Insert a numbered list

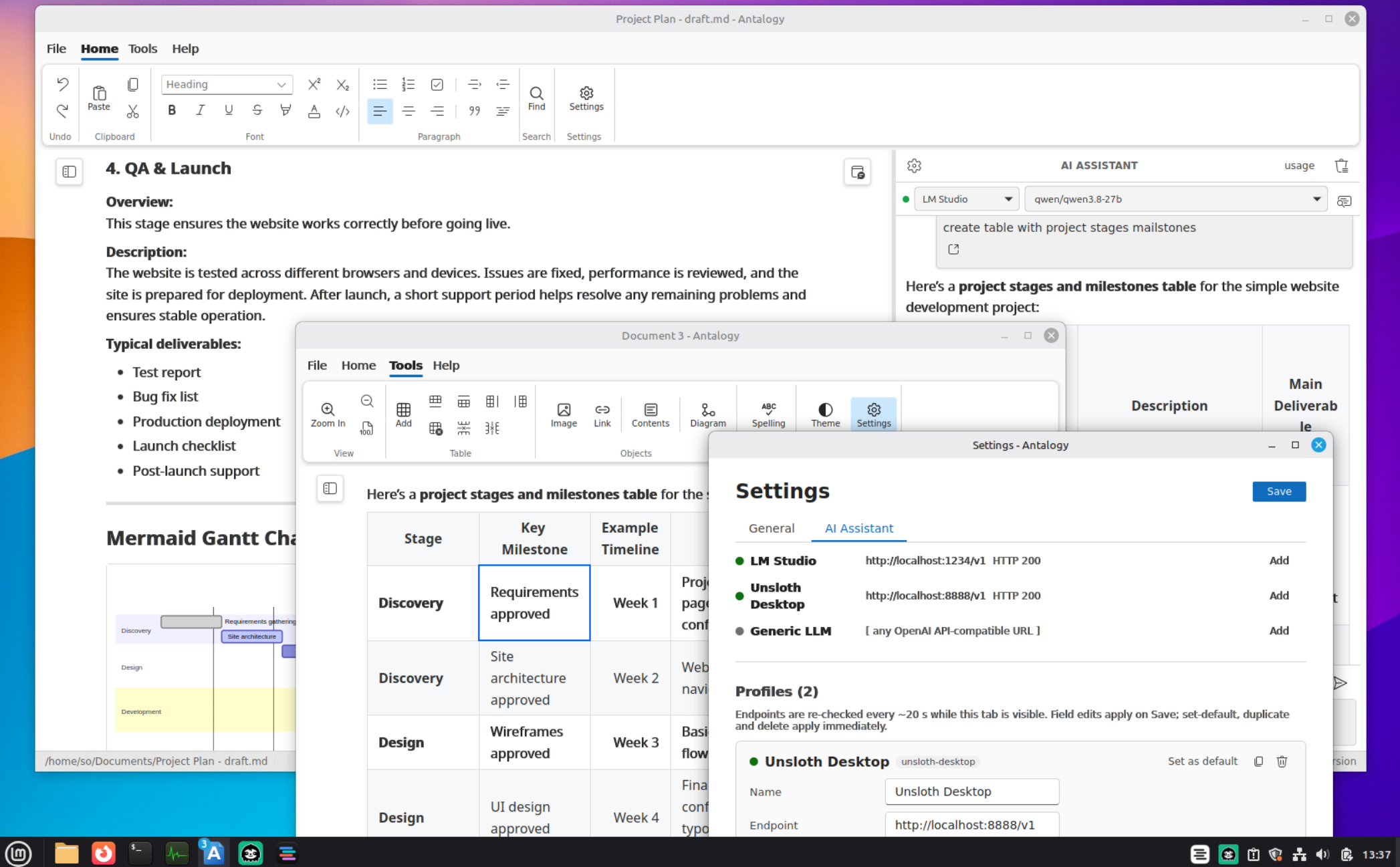click(408, 84)
